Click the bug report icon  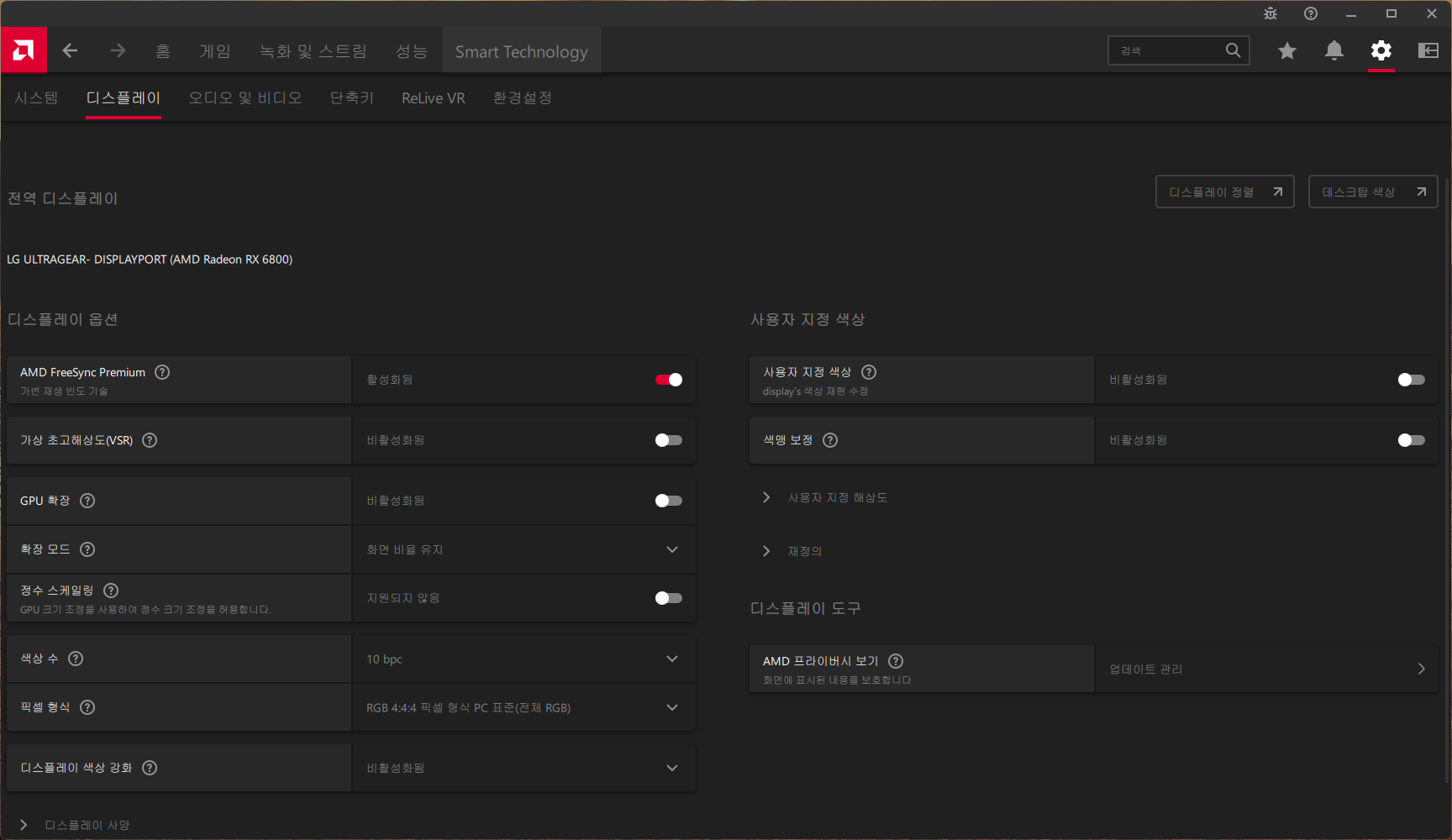click(x=1270, y=13)
